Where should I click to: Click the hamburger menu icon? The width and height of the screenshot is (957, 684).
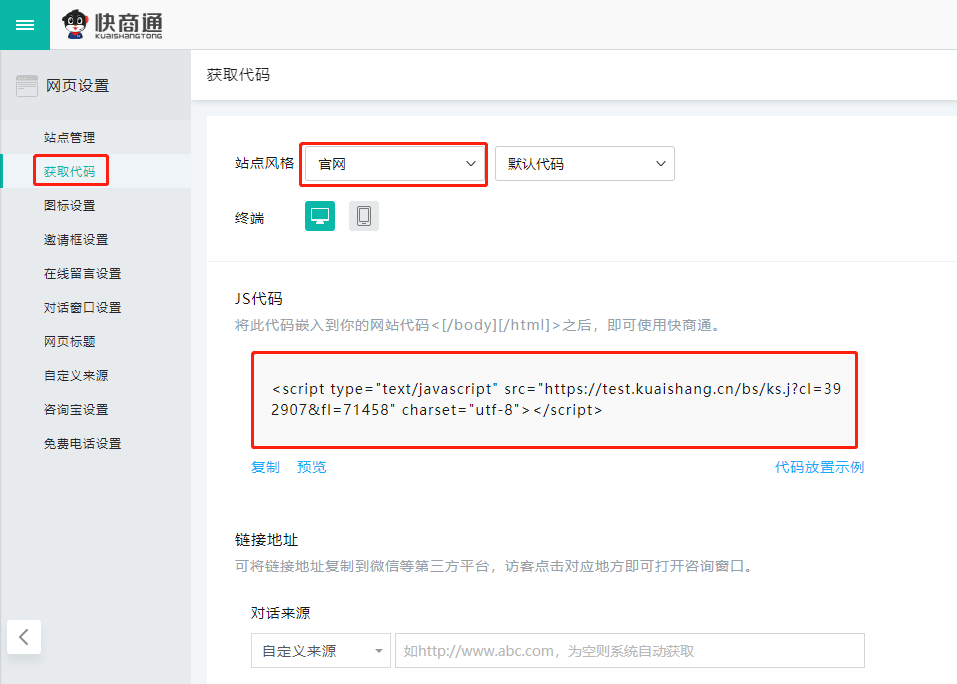pyautogui.click(x=24, y=25)
